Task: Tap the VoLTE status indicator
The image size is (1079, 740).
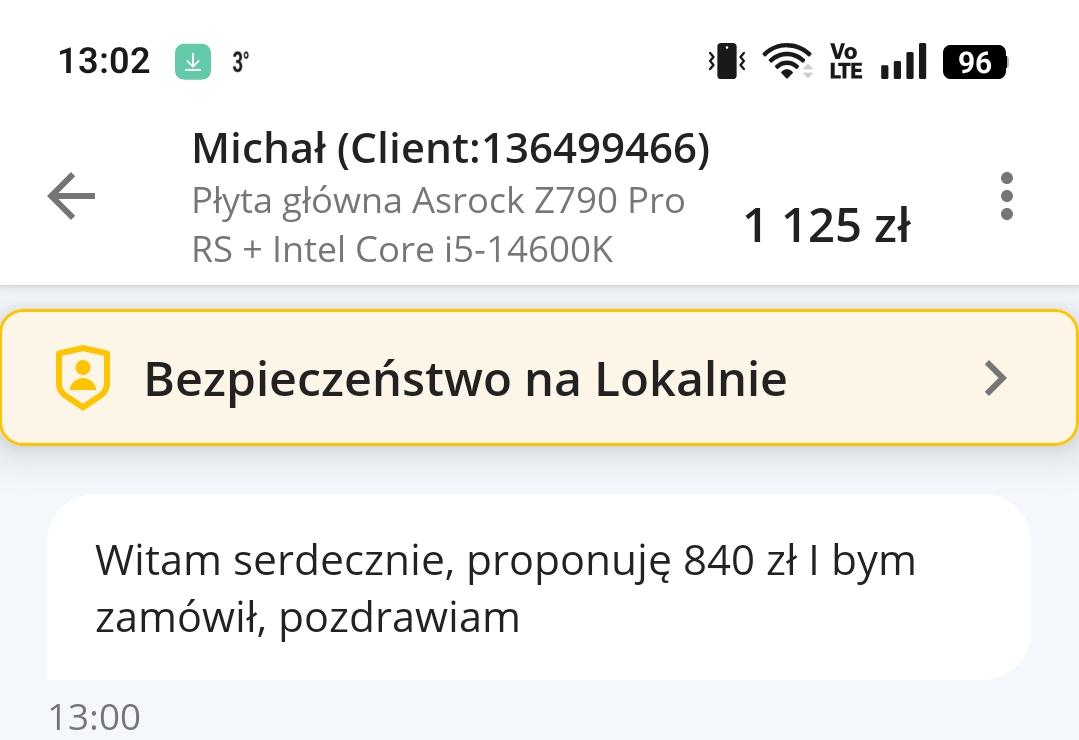Action: tap(845, 62)
